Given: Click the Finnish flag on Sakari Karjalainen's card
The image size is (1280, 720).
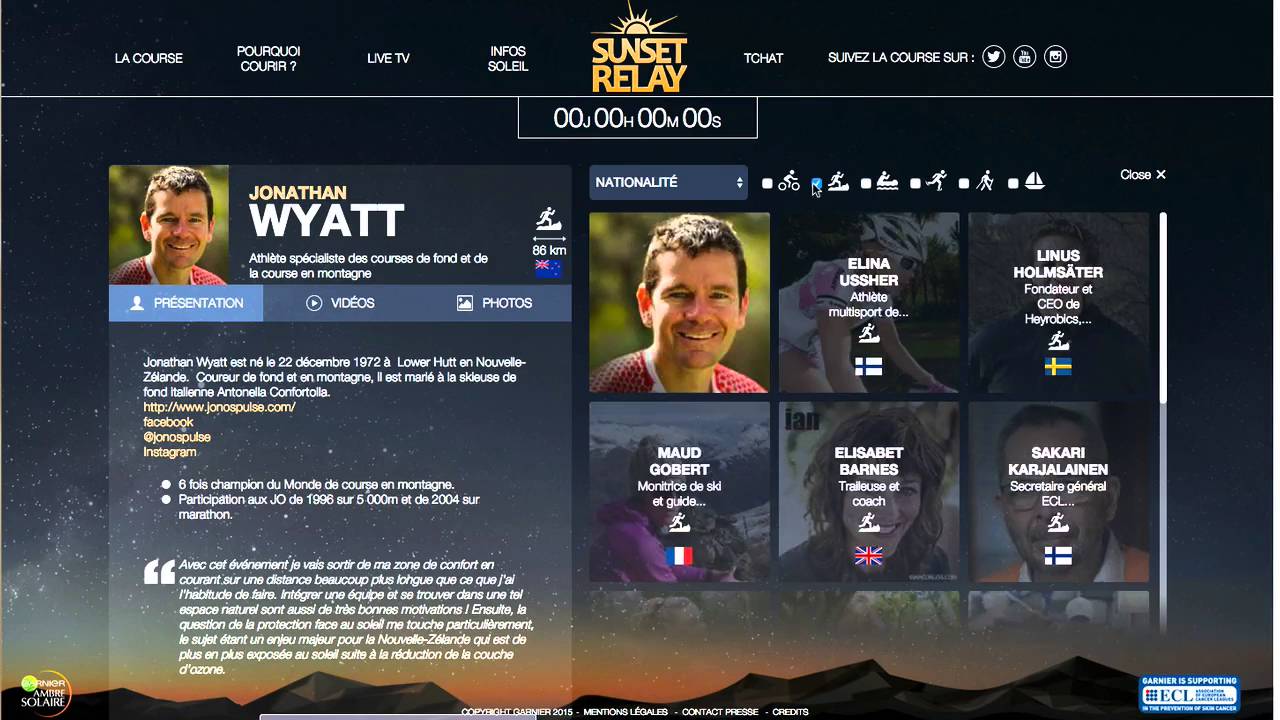Looking at the screenshot, I should (x=1058, y=556).
